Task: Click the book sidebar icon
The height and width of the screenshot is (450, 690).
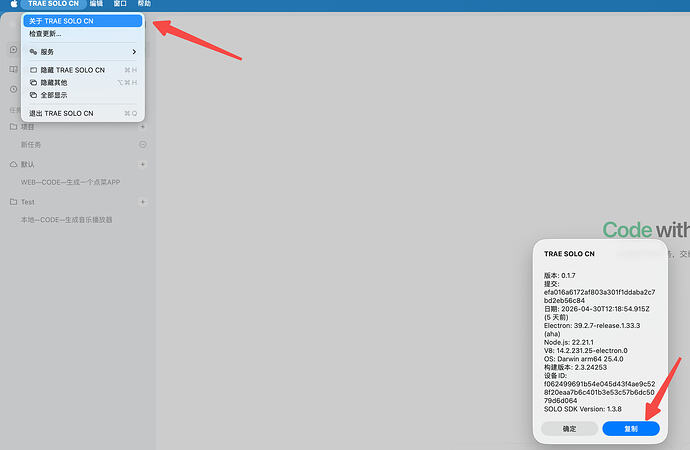Action: 14,69
